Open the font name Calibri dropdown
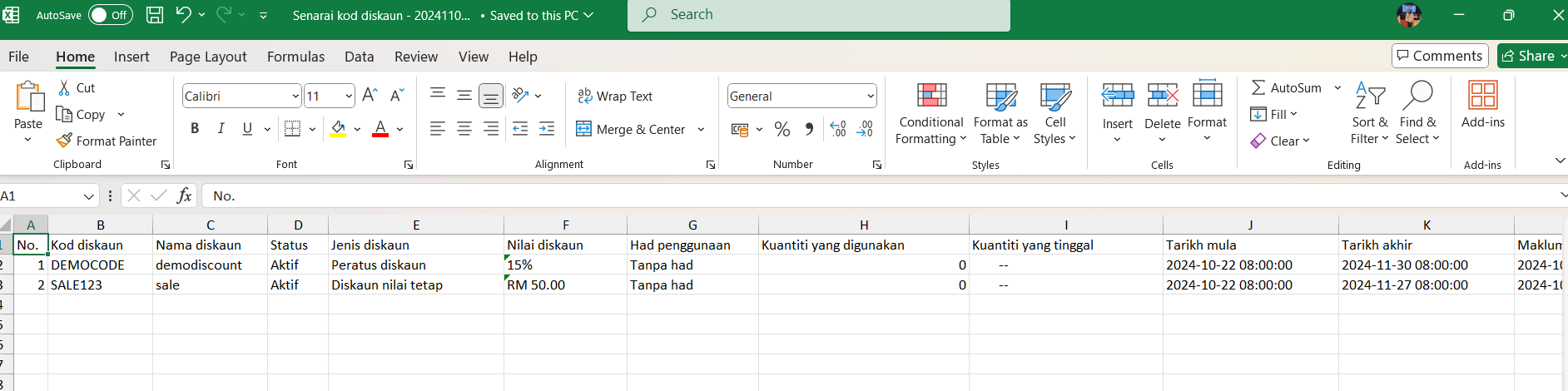 click(x=295, y=97)
